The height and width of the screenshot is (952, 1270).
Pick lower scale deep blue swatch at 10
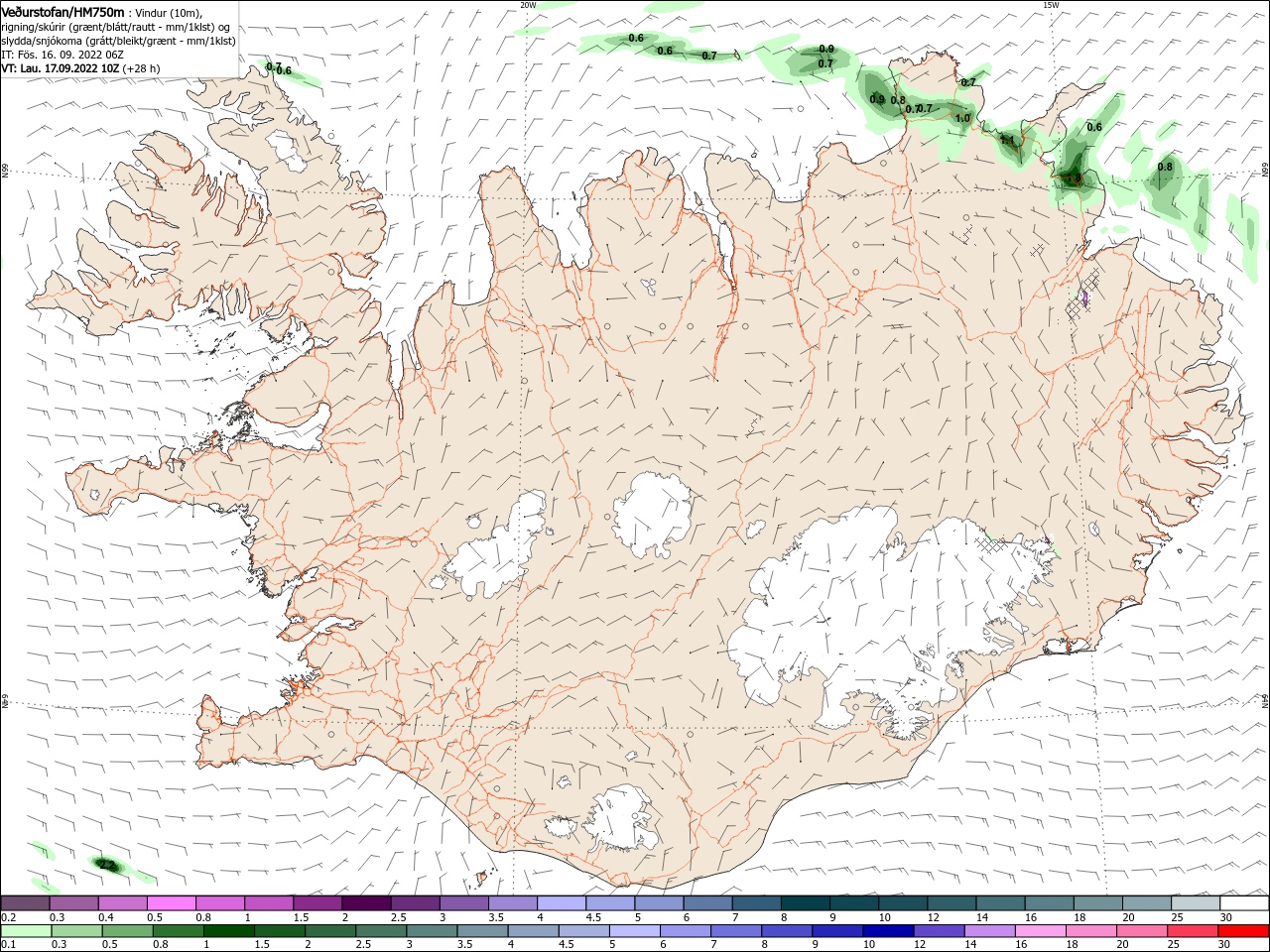point(887,931)
